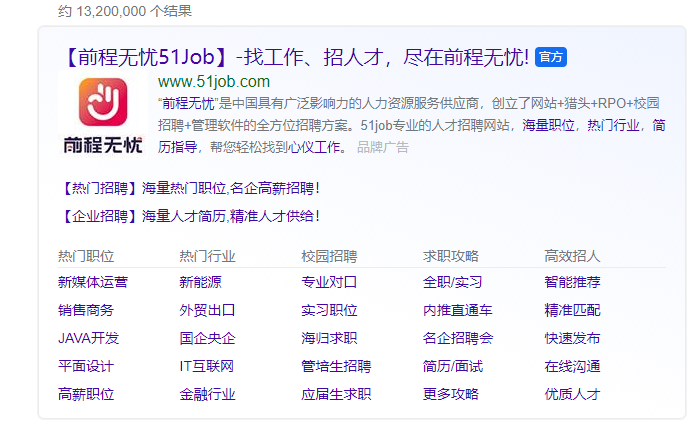696x424 pixels.
Task: Click the 热门行业 link in description
Action: (613, 125)
